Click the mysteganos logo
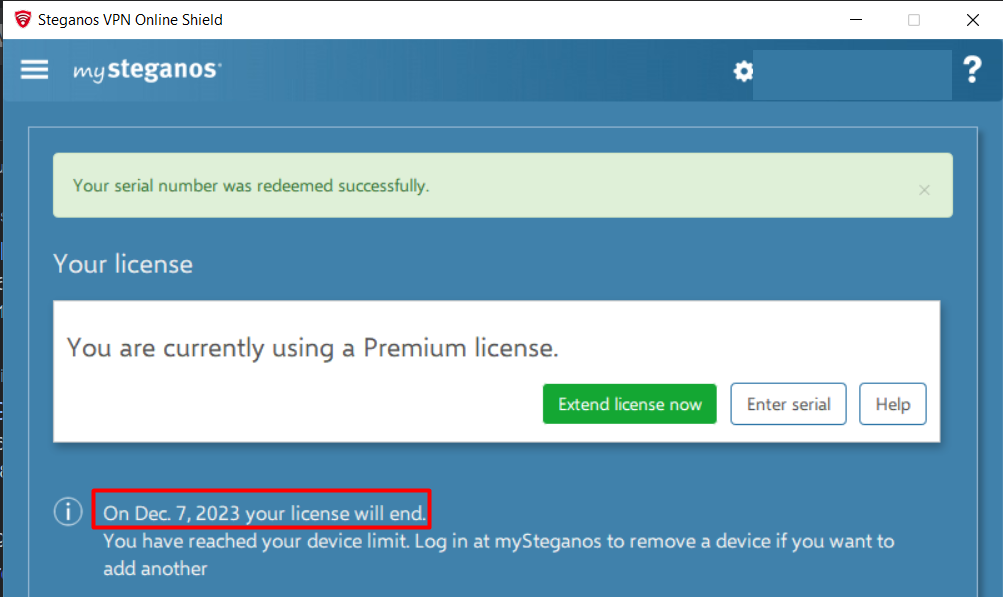This screenshot has width=1003, height=597. point(147,70)
